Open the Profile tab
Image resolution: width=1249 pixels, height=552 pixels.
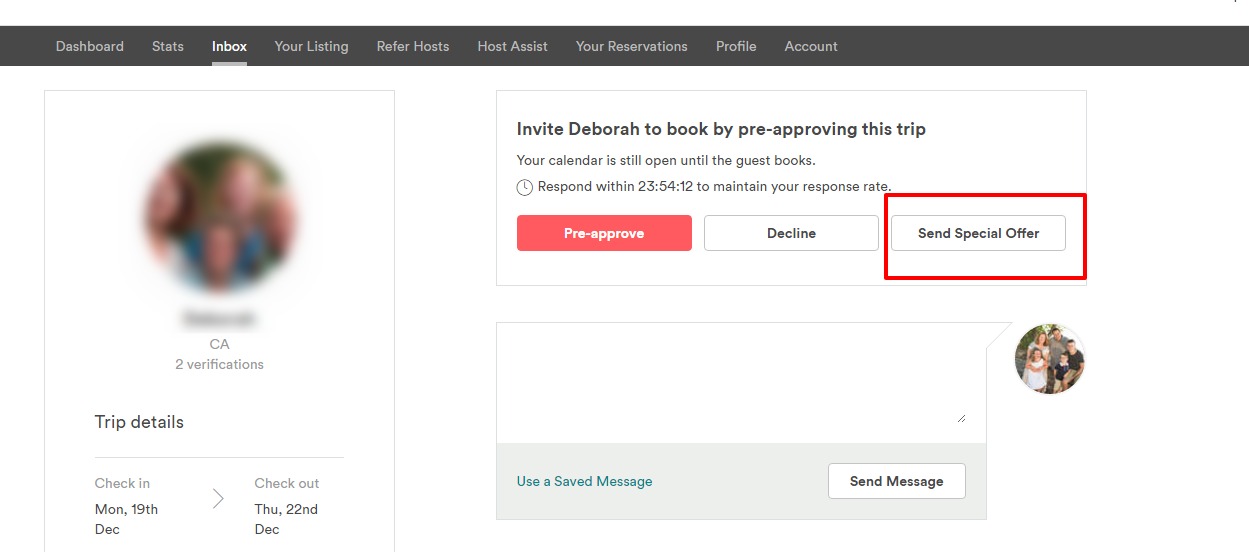click(736, 46)
